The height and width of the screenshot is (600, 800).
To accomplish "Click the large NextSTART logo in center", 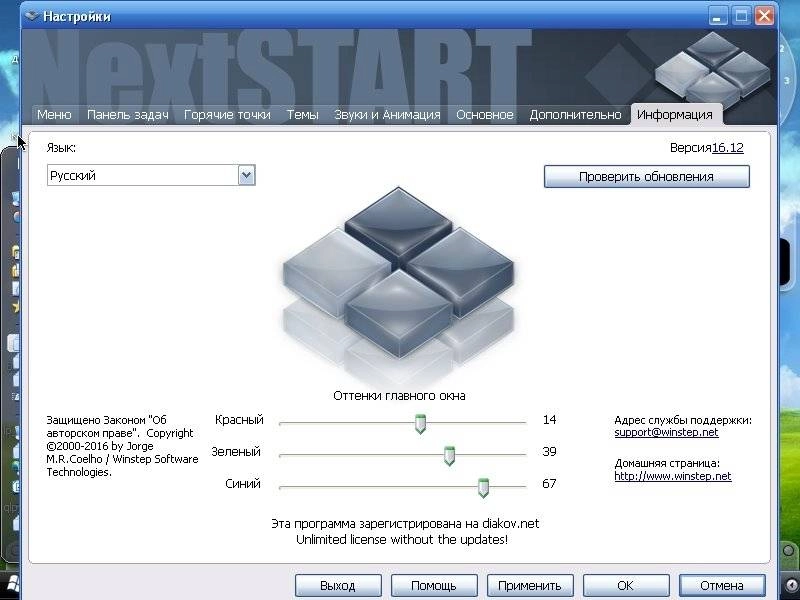I will coord(398,286).
